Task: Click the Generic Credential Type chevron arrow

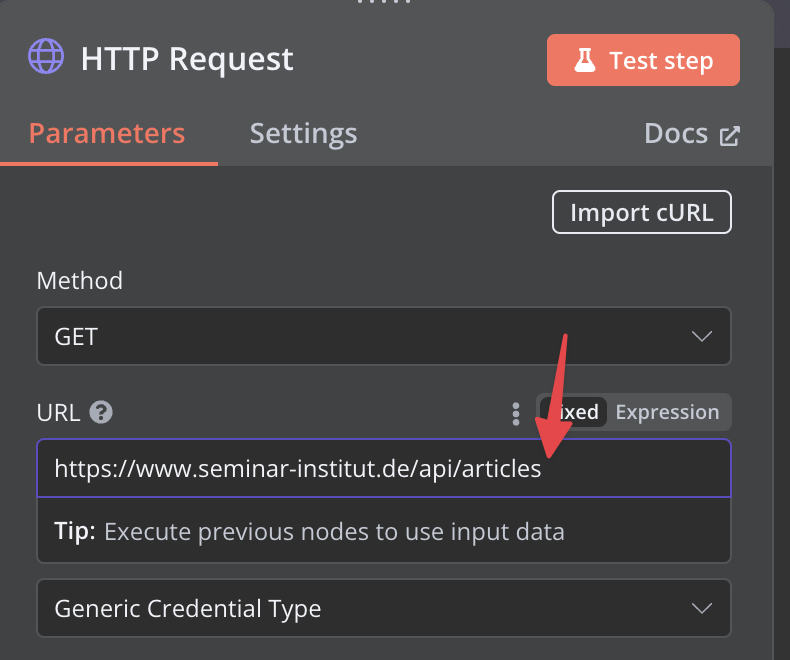Action: pos(702,608)
